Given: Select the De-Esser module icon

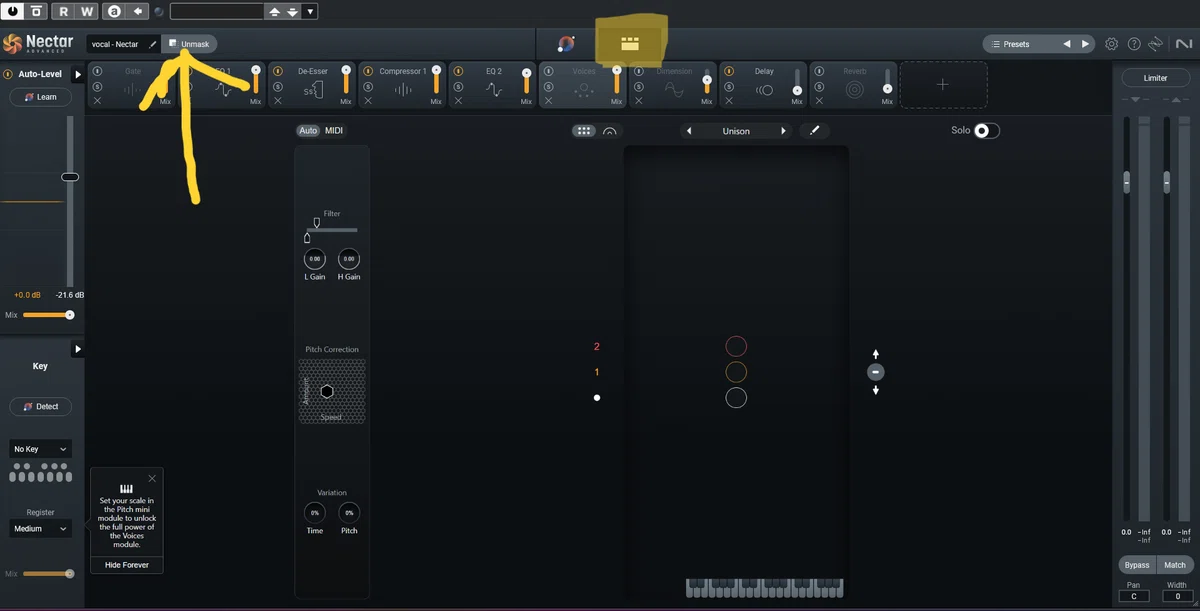Looking at the screenshot, I should [314, 90].
